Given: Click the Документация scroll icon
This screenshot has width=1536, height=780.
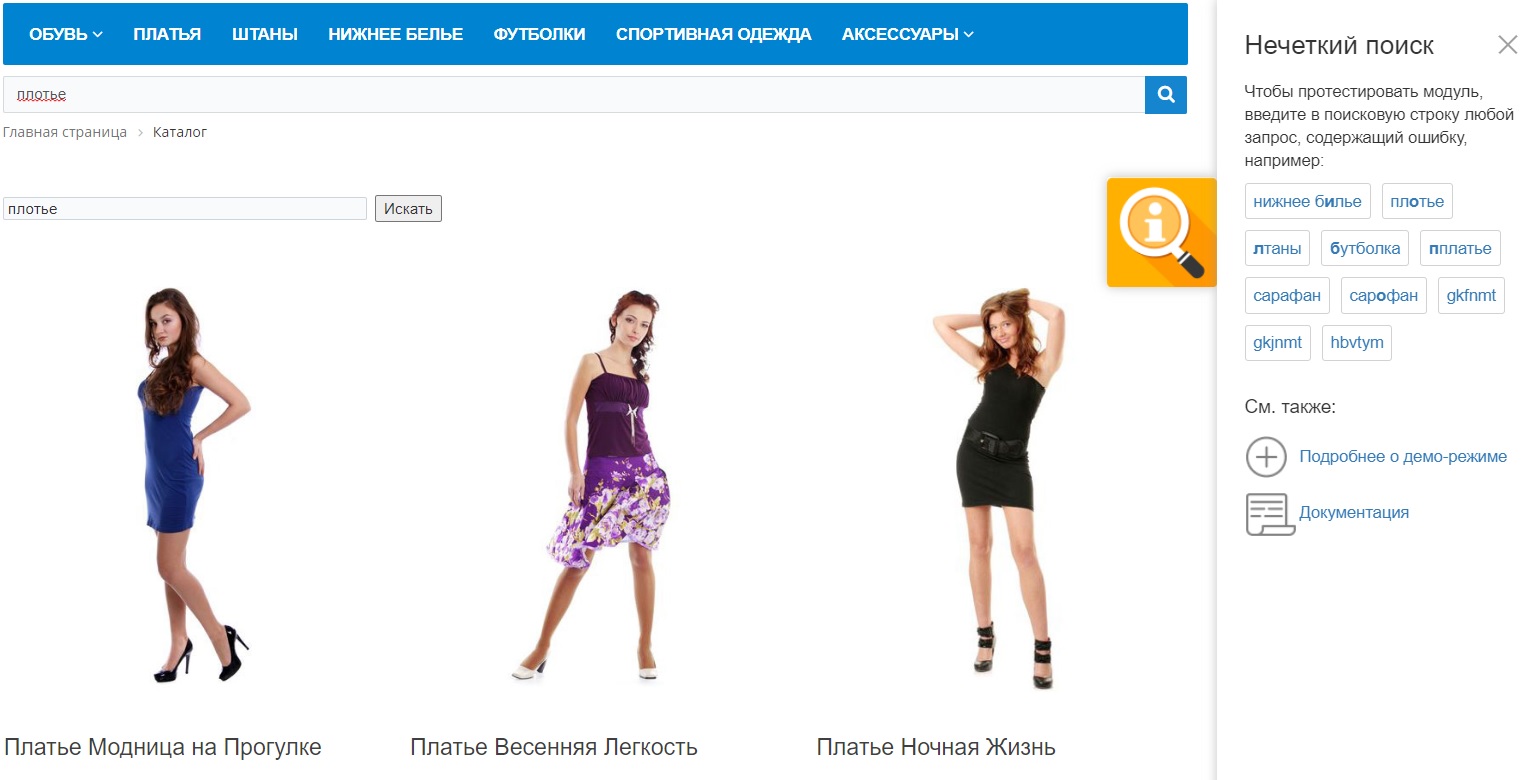Looking at the screenshot, I should [x=1269, y=514].
